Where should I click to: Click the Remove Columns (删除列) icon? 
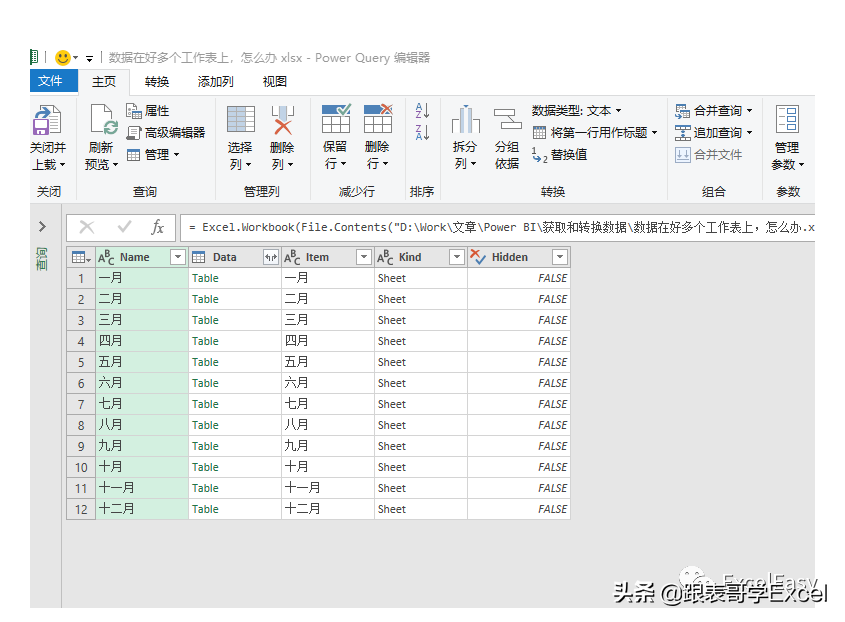282,120
